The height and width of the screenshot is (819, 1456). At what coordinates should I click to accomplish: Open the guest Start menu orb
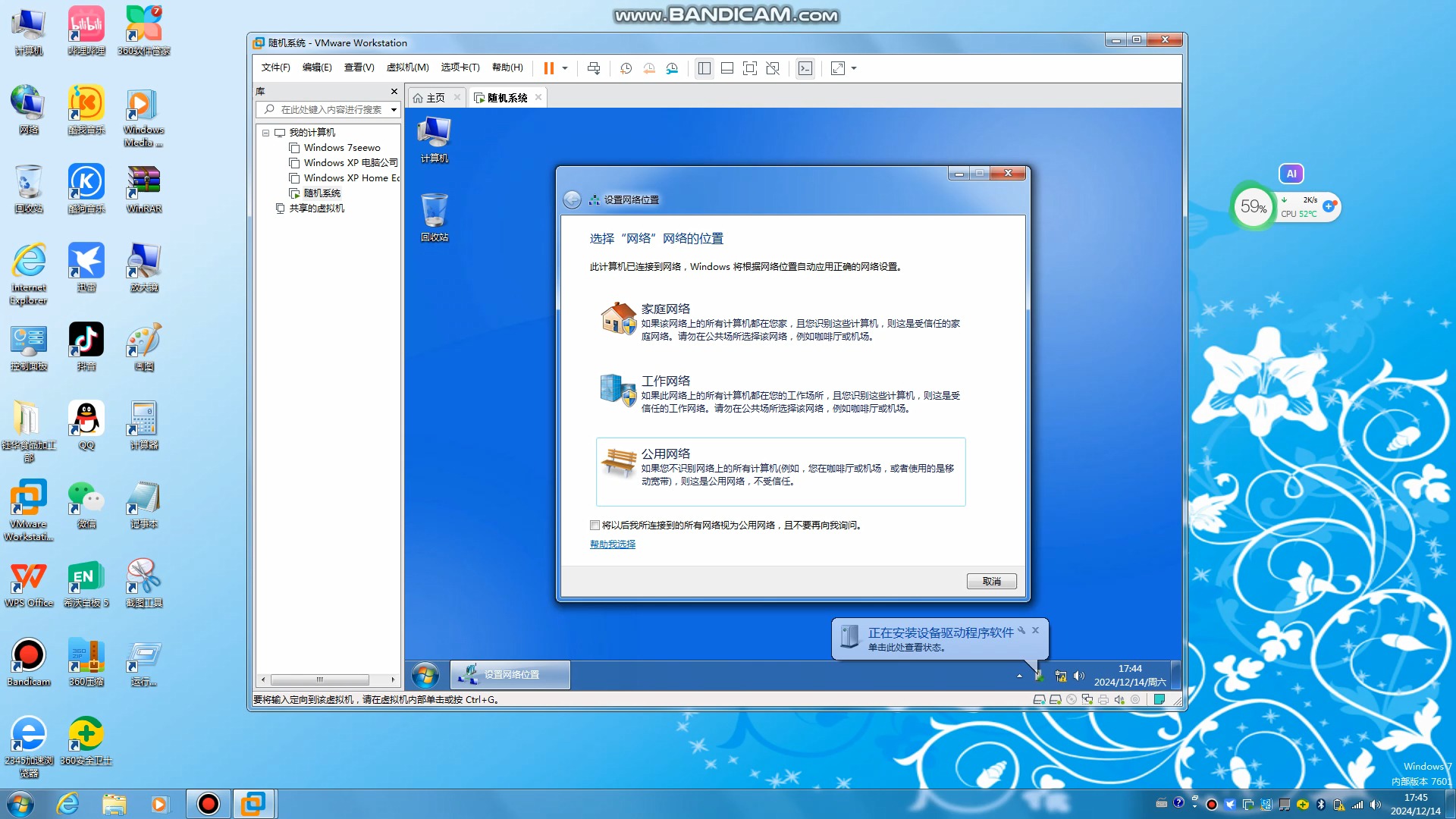425,675
